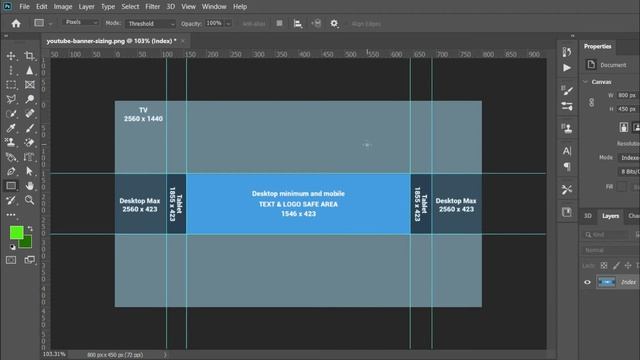Toggle lock image pixels brush icon
This screenshot has height=360, width=640.
pyautogui.click(x=616, y=266)
